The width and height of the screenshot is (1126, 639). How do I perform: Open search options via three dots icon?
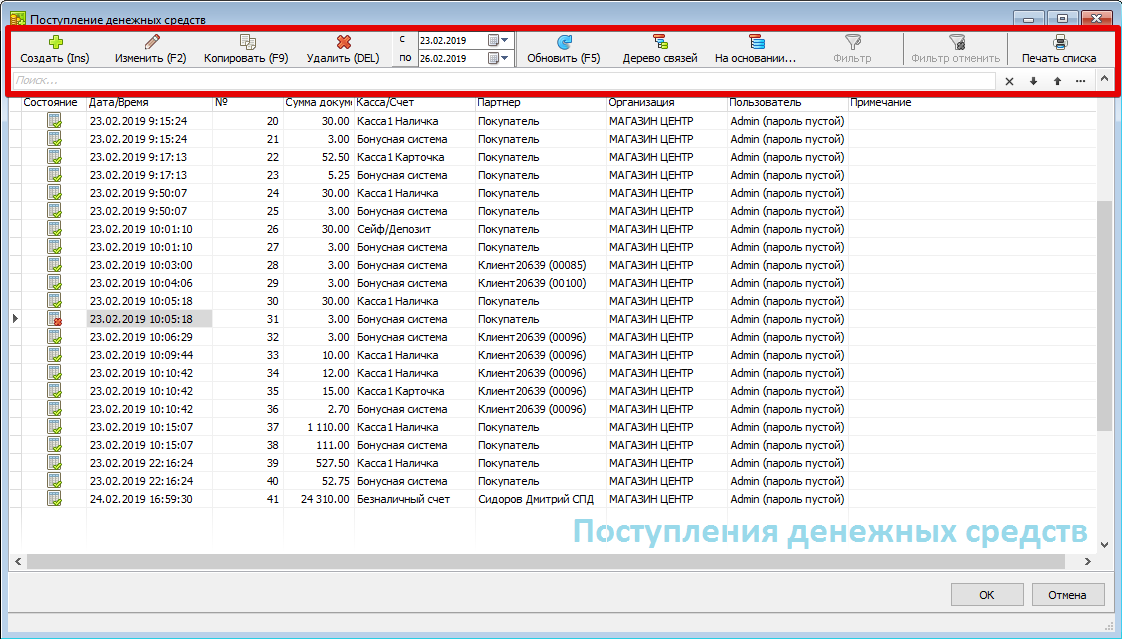click(1081, 81)
